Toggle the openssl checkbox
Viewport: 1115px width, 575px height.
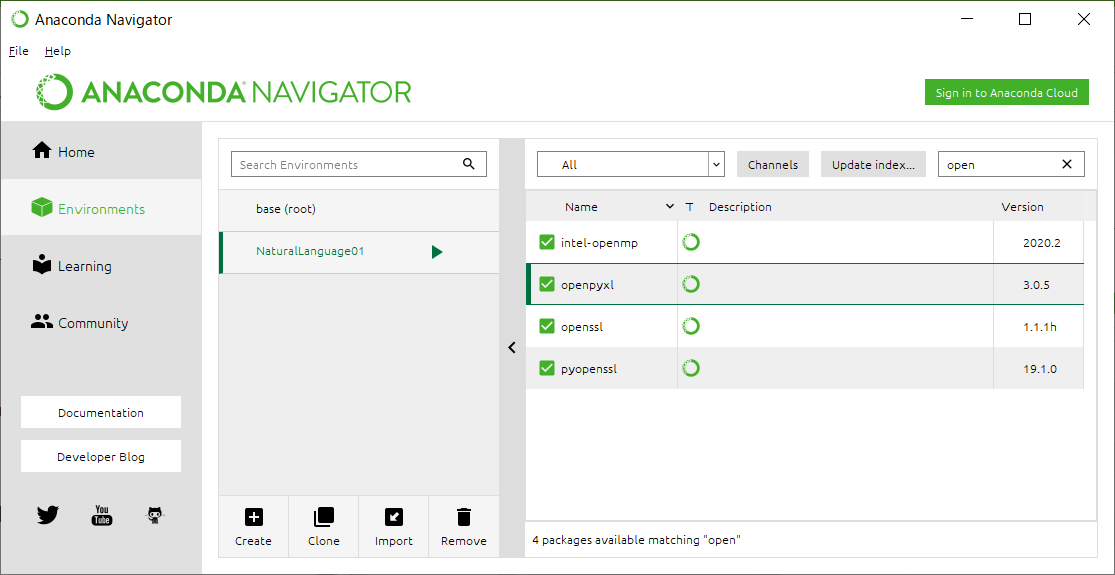coord(546,326)
